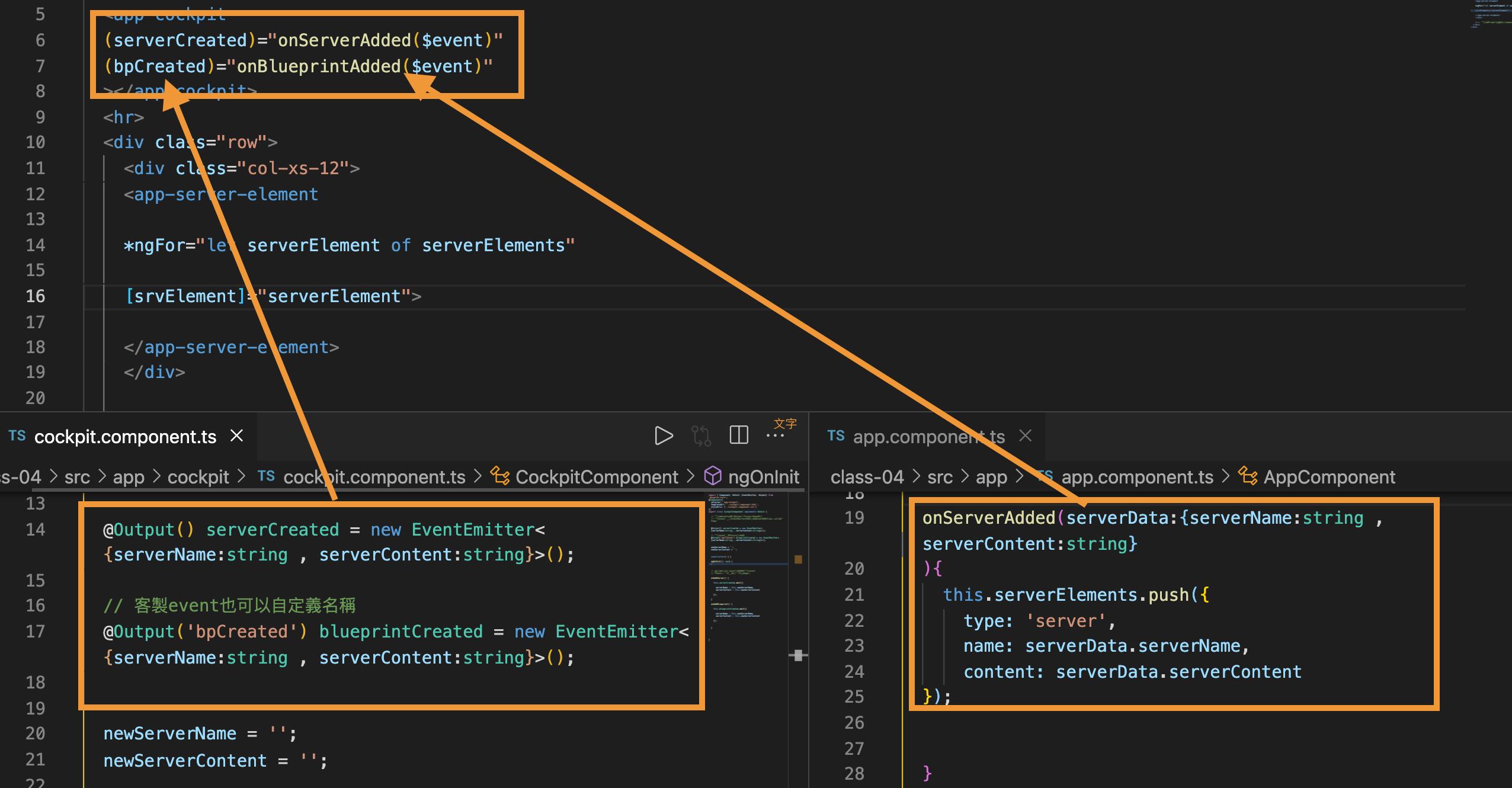
Task: Run the cockpit.component.ts file with play icon
Action: (x=664, y=436)
